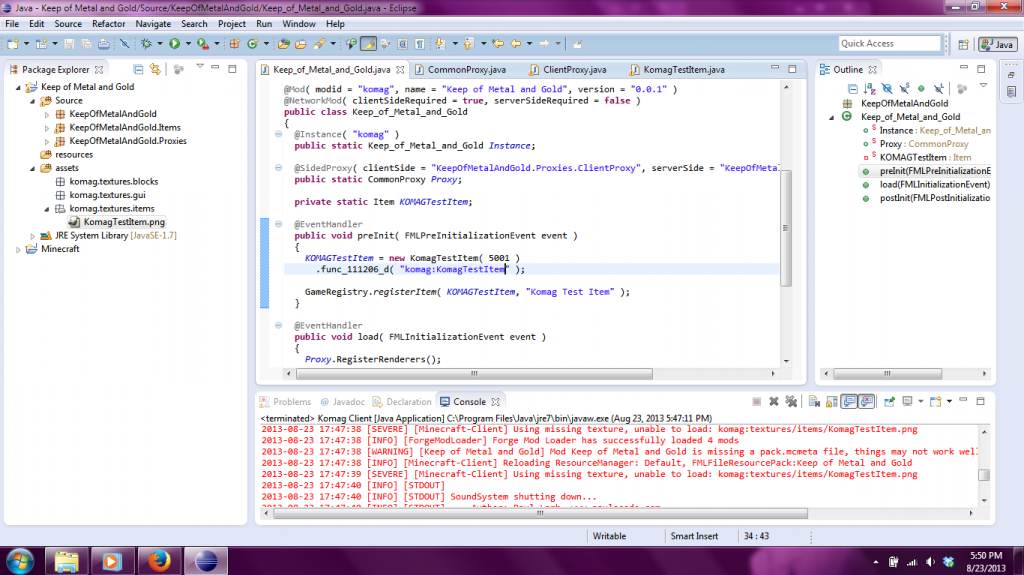Click Remove All Terminated Launches icon
1024x575 pixels.
tap(791, 401)
